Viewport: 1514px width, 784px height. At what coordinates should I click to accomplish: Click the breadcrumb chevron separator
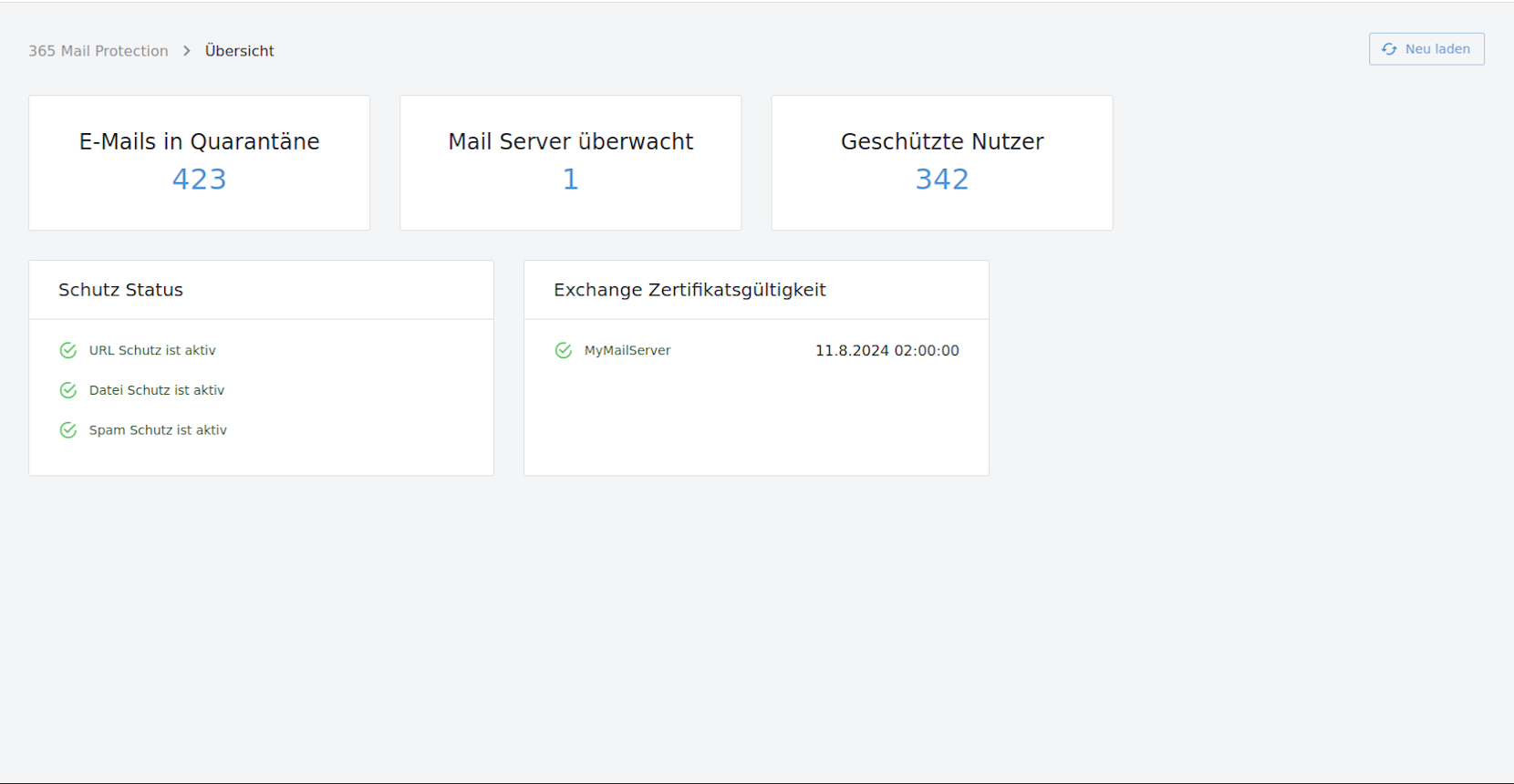pyautogui.click(x=187, y=51)
